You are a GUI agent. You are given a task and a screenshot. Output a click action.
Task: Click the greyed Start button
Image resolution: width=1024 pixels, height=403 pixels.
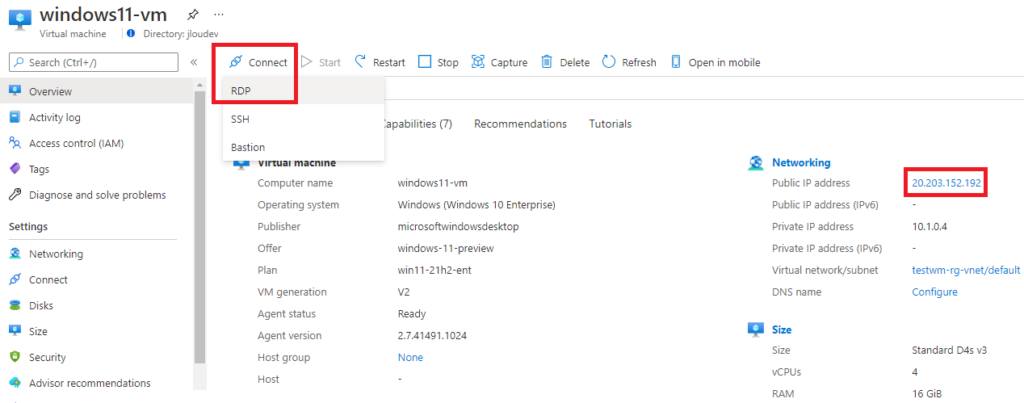tap(321, 63)
